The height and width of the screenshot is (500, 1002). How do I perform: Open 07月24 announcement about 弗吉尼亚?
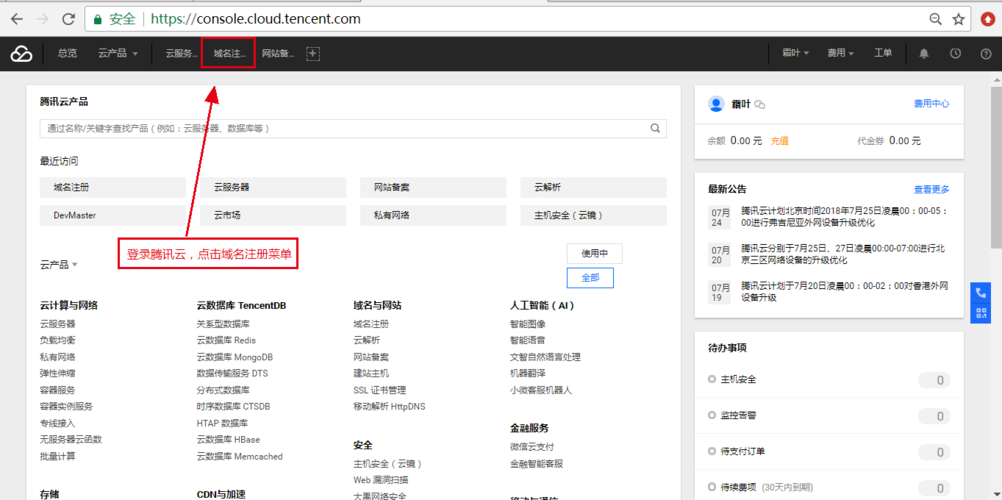(x=845, y=217)
